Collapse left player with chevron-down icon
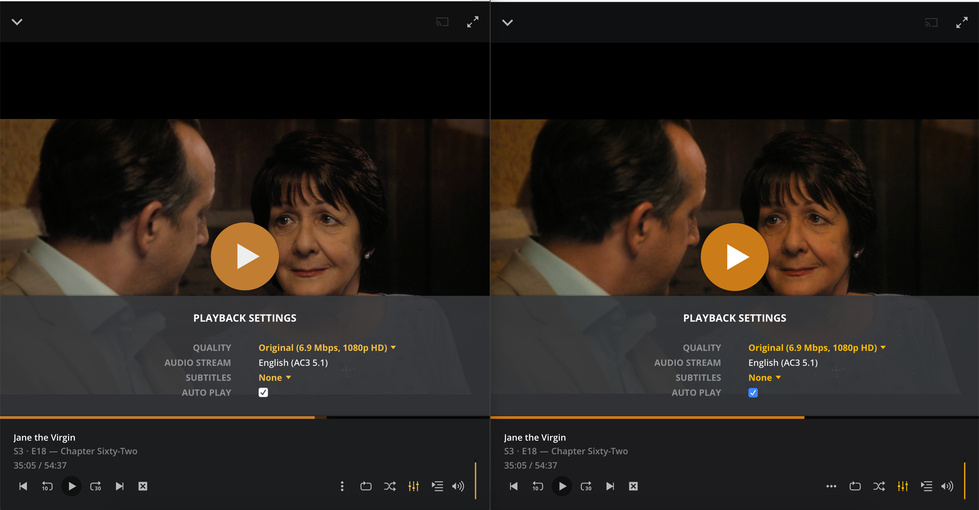 [17, 22]
